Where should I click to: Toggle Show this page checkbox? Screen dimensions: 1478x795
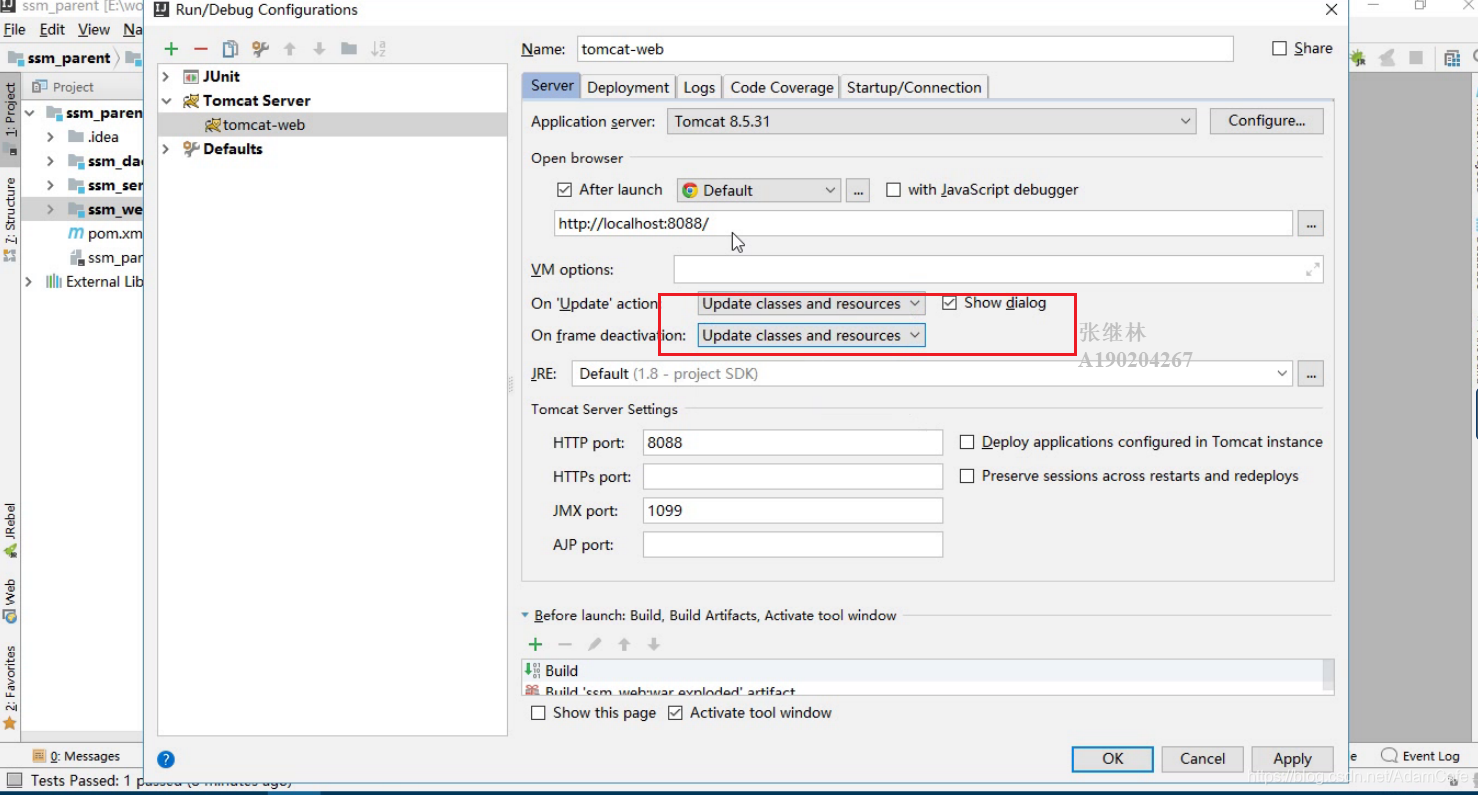click(x=538, y=713)
